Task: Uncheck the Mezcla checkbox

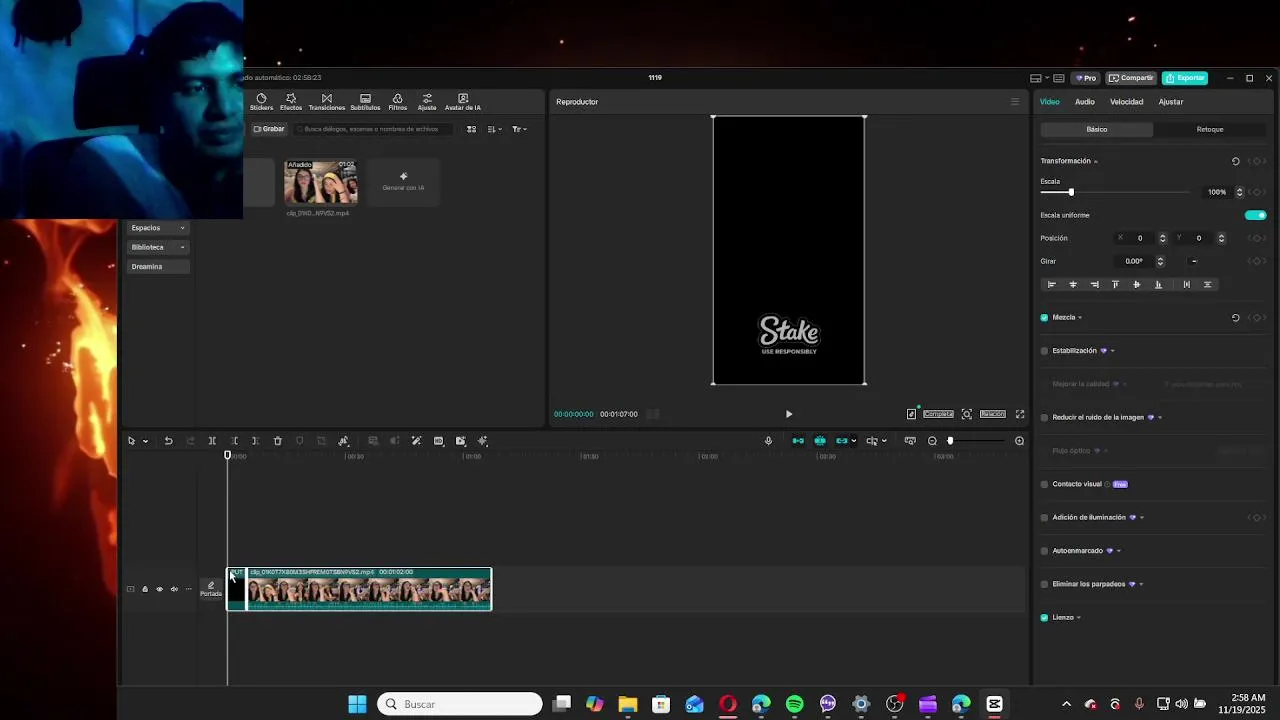Action: [1044, 318]
